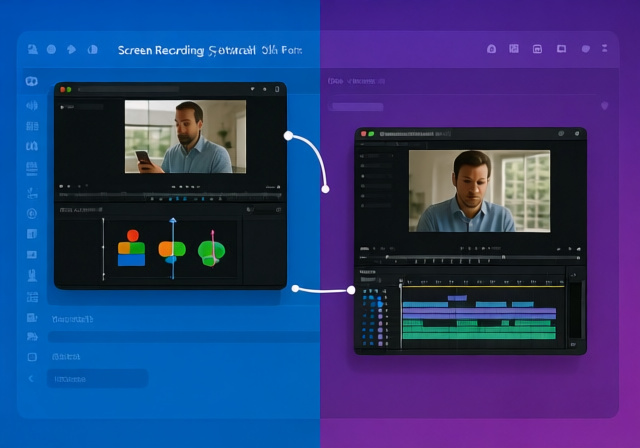Image resolution: width=640 pixels, height=448 pixels.
Task: Click the phone device icon in the left window title bar
Action: click(277, 89)
